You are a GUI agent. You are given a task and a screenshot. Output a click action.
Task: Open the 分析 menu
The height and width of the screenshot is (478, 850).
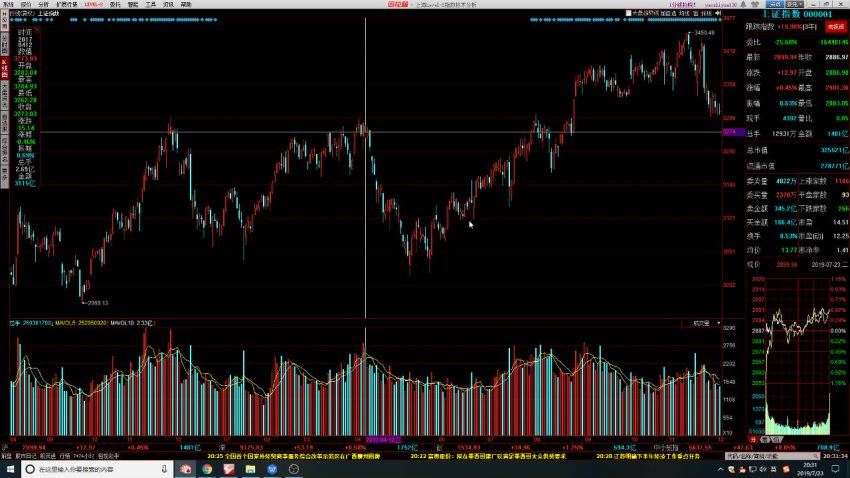pos(44,4)
